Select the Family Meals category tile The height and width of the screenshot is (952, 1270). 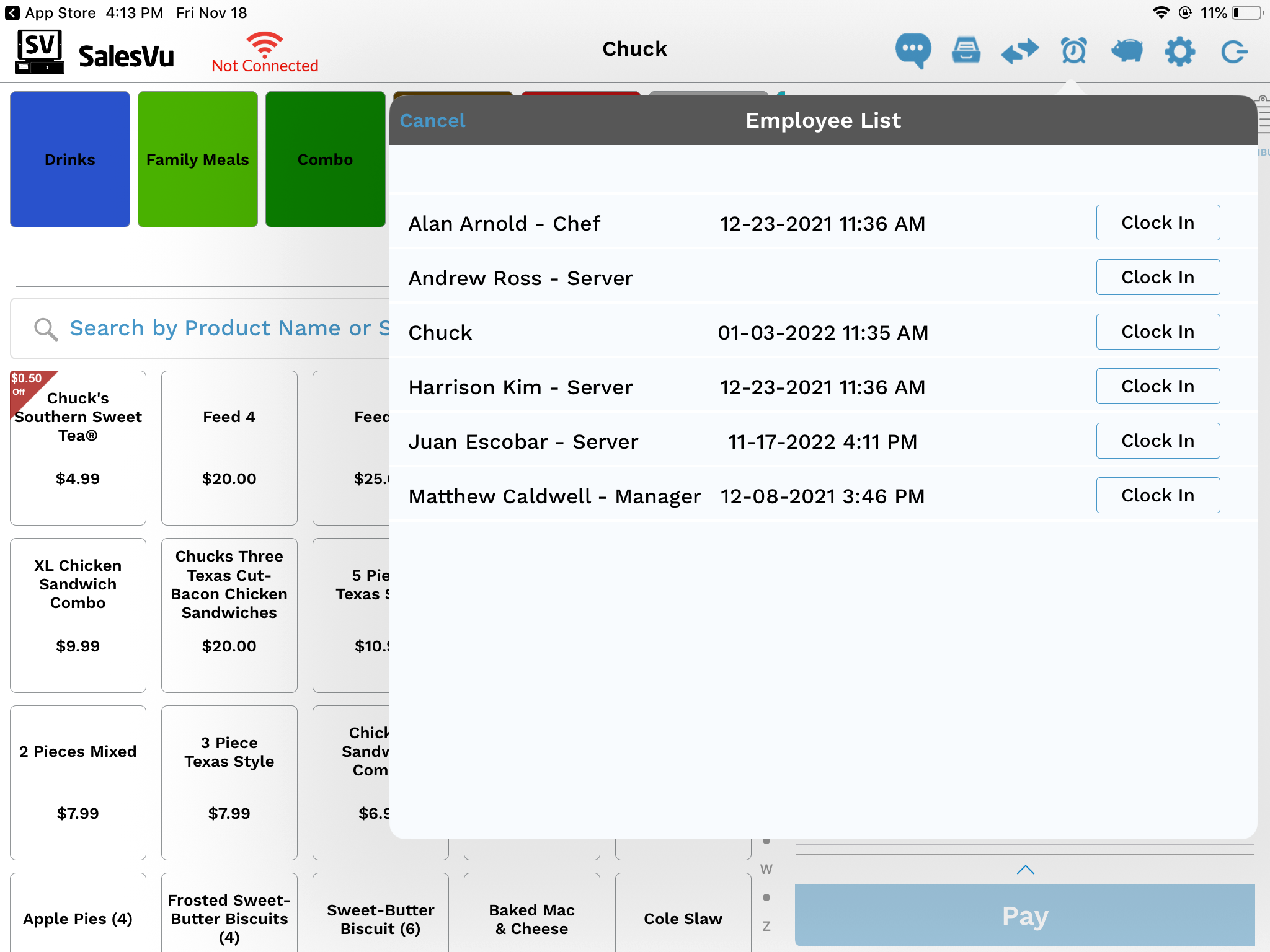coord(198,159)
